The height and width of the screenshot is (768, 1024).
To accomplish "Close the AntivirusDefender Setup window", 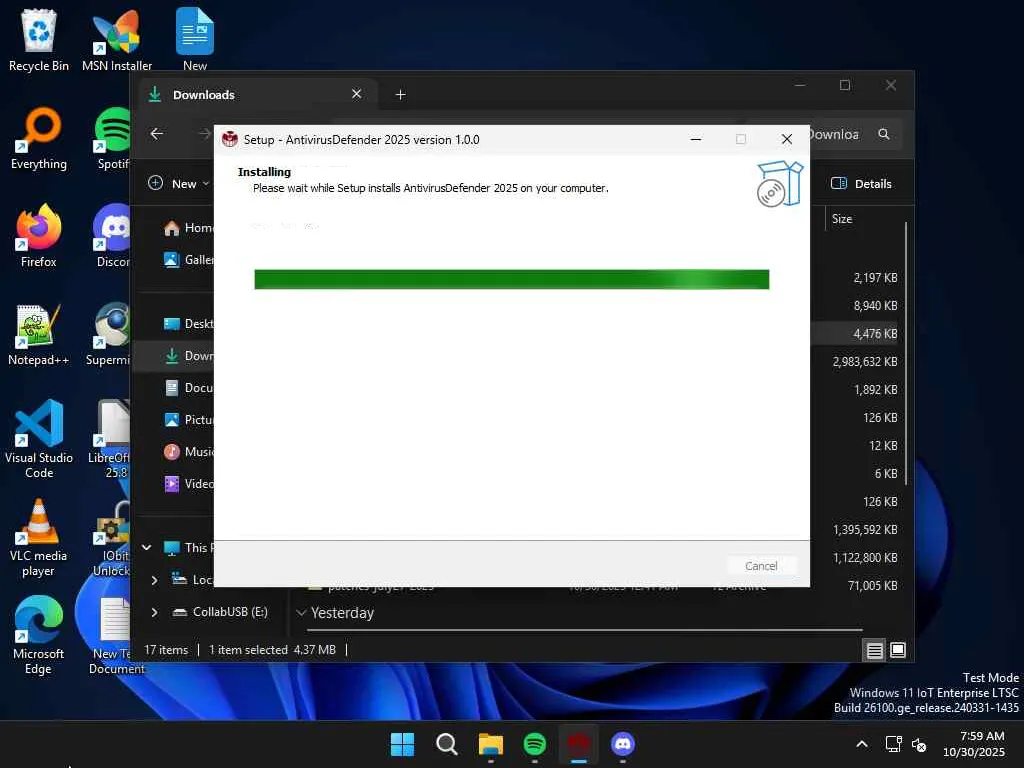I will [787, 139].
